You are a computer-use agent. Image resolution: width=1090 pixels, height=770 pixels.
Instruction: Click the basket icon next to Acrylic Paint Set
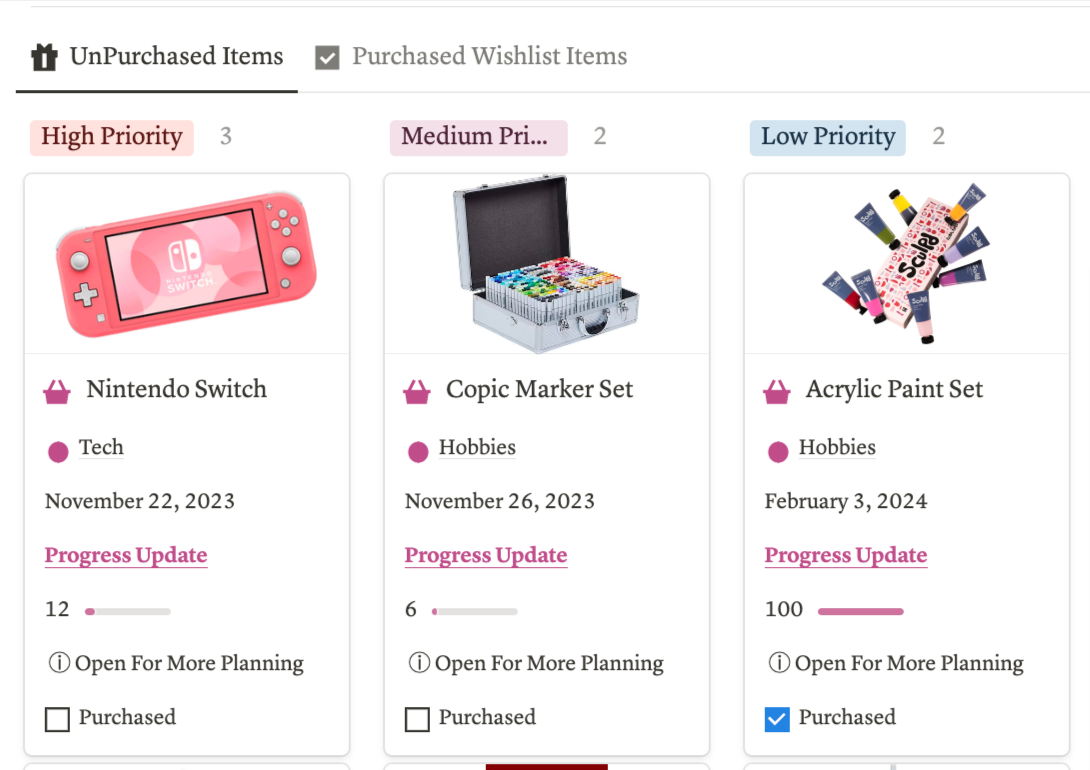pyautogui.click(x=777, y=391)
